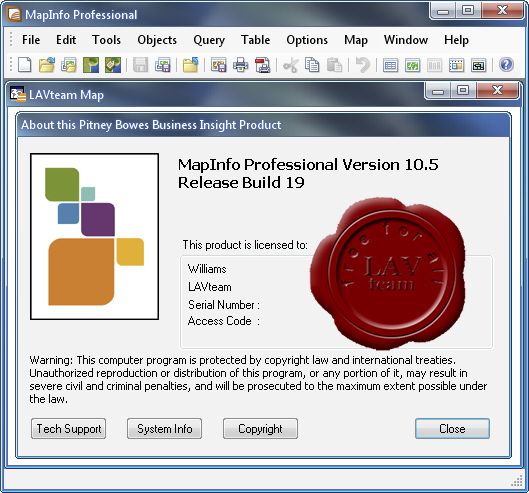This screenshot has height=493, width=529.
Task: Maximize the MapInfo Professional main window
Action: pyautogui.click(x=468, y=11)
